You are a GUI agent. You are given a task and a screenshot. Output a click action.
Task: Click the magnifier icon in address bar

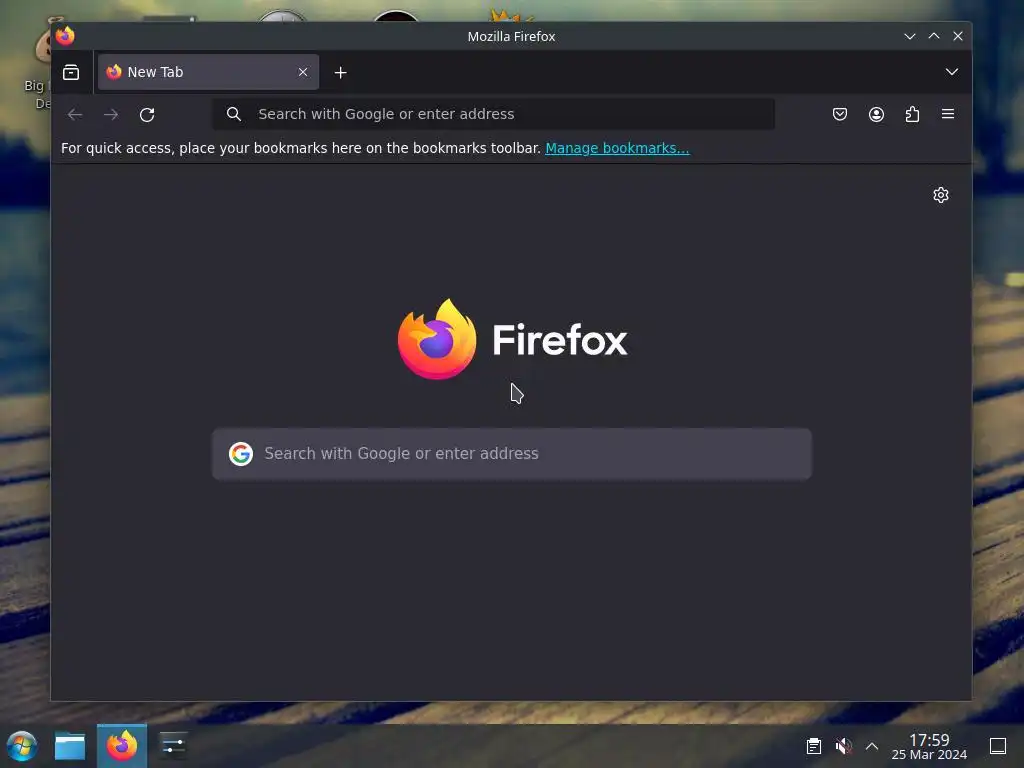tap(234, 114)
